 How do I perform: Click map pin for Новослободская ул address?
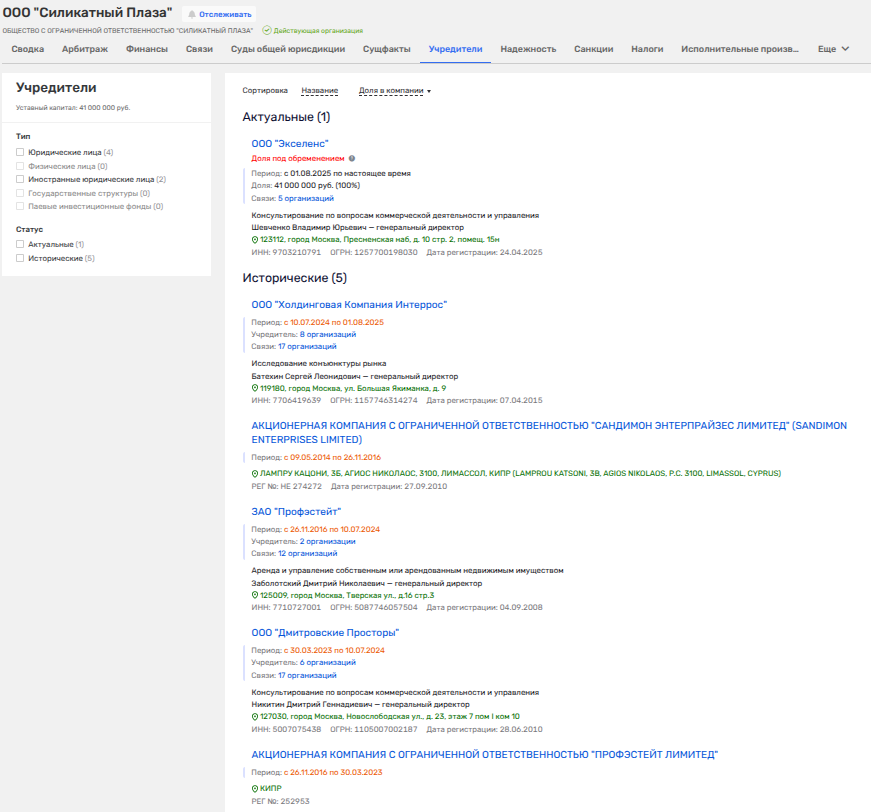255,716
